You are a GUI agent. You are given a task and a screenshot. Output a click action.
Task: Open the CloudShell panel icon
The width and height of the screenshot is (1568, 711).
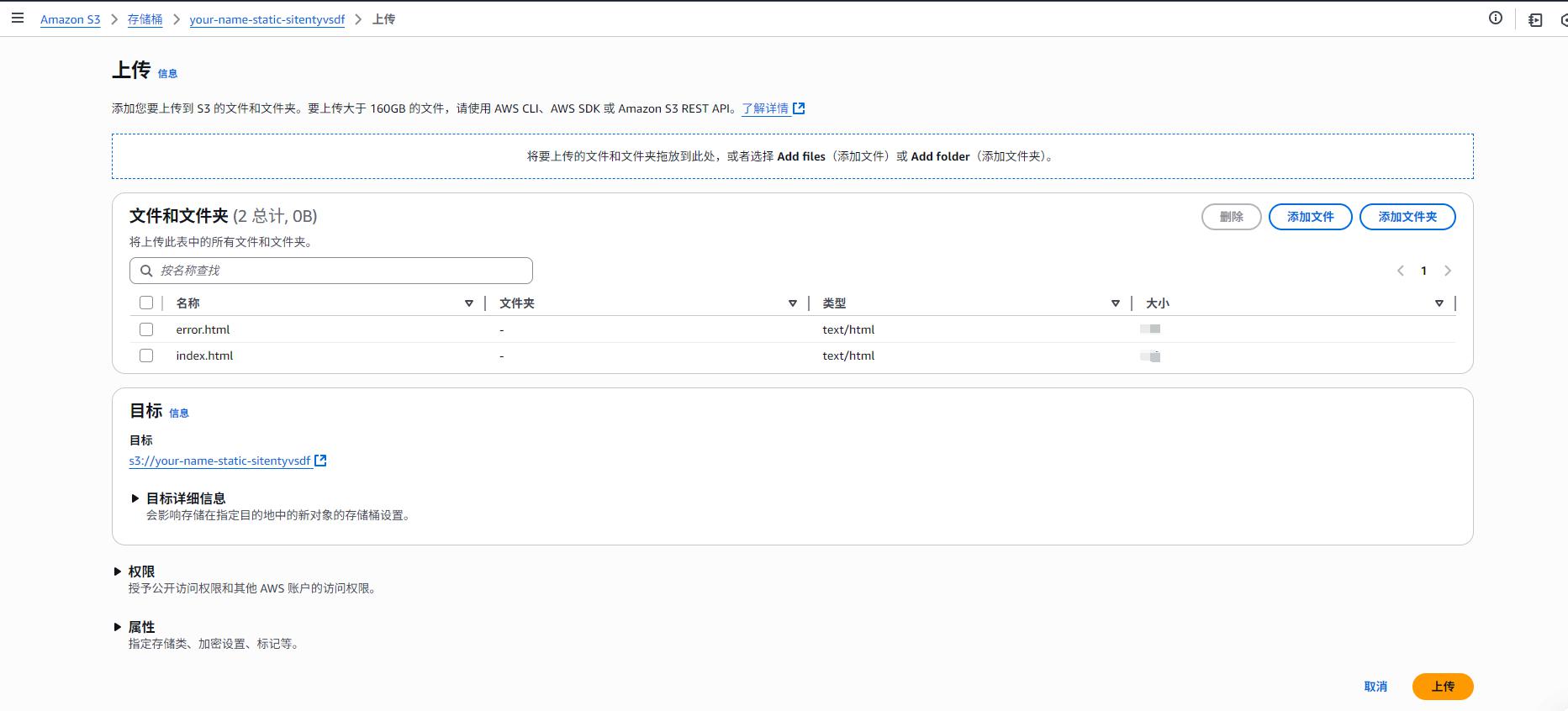(1535, 20)
